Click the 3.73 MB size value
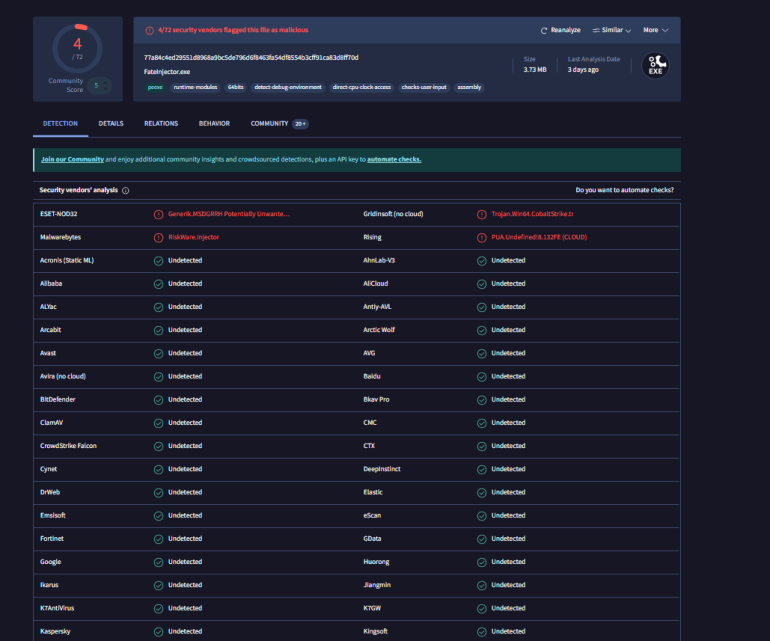 point(535,70)
